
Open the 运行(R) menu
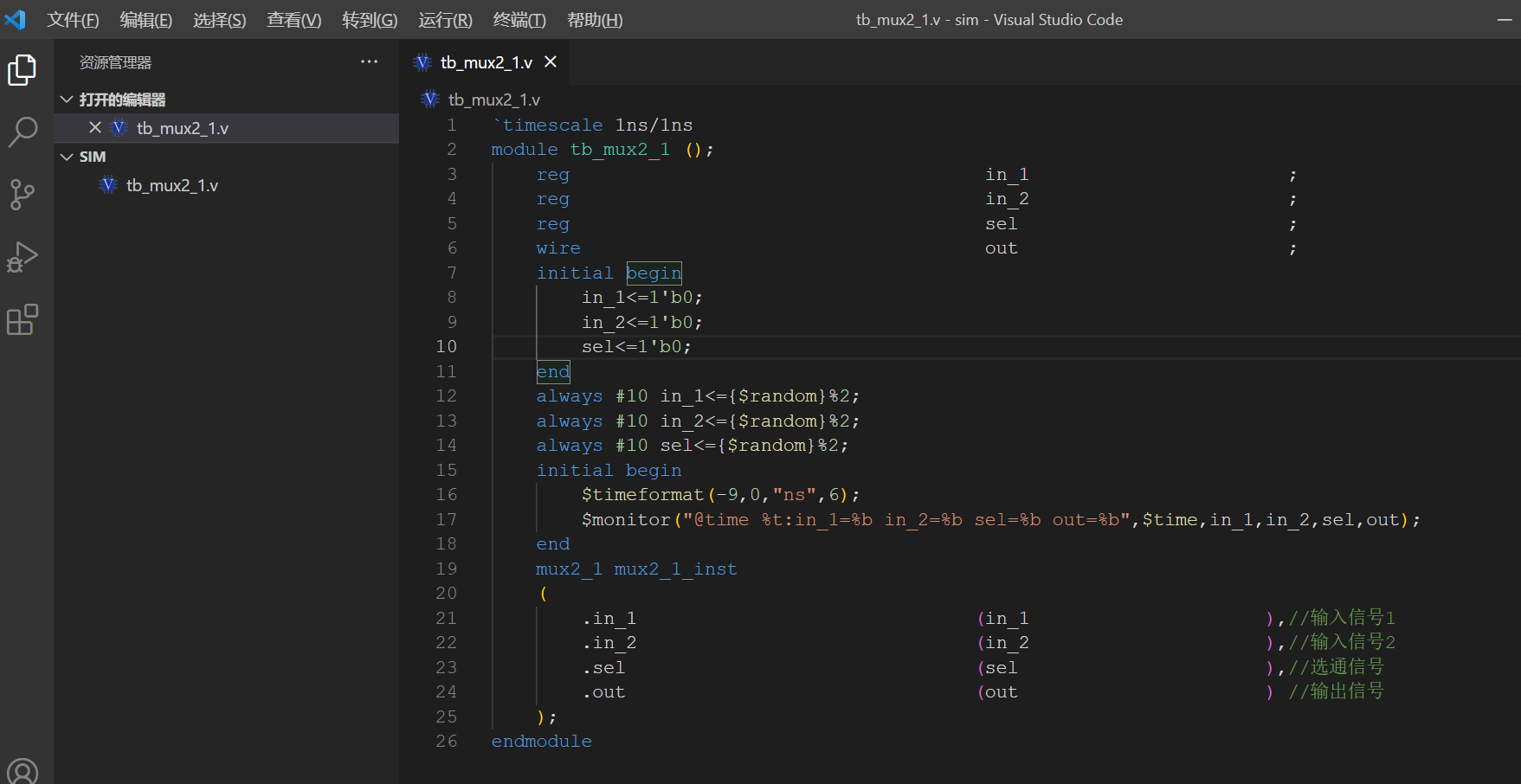click(x=445, y=20)
